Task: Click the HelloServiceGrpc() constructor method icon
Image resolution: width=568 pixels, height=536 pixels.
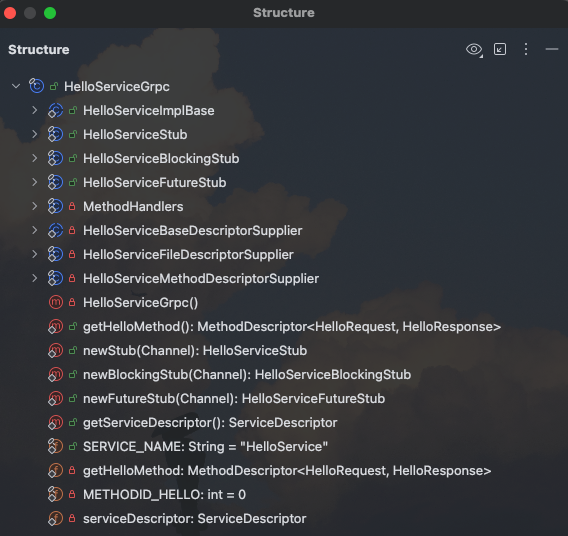Action: [55, 302]
